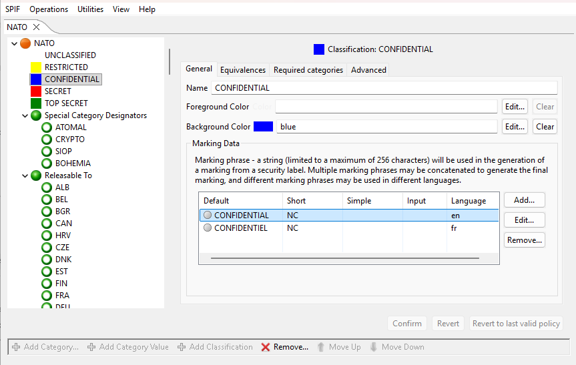Image resolution: width=576 pixels, height=365 pixels.
Task: Collapse Special Category Designators node
Action: point(25,116)
